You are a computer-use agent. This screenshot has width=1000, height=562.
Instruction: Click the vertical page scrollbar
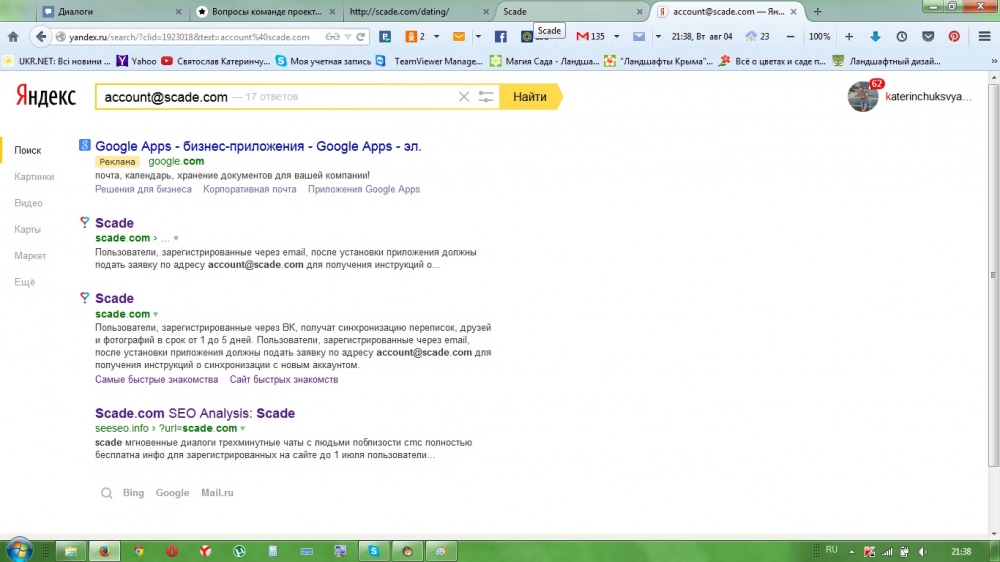(x=994, y=274)
